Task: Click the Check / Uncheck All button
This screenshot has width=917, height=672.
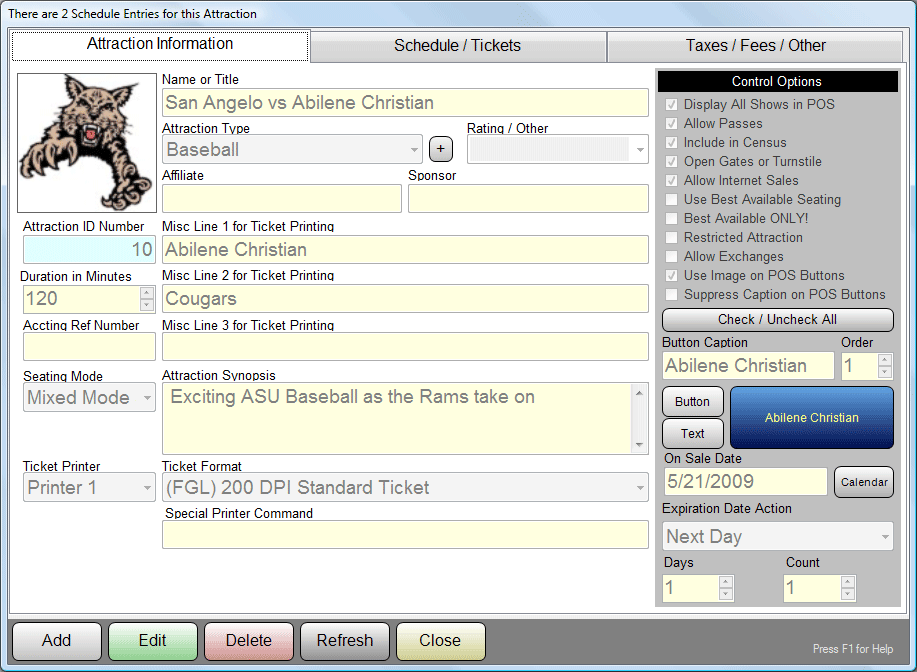Action: click(x=778, y=319)
